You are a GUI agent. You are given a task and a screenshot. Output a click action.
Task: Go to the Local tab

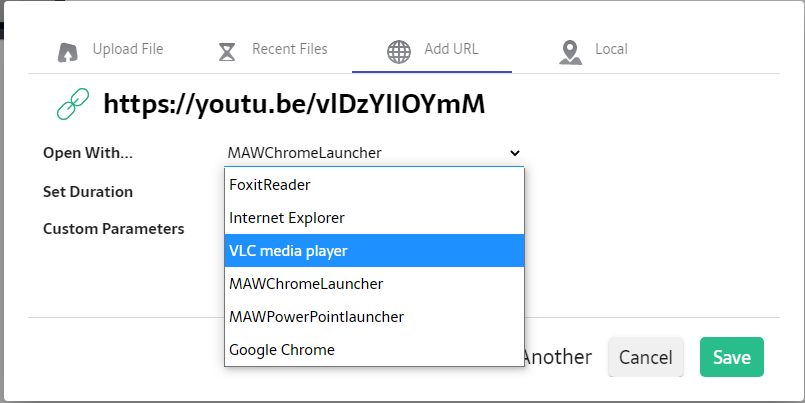click(611, 49)
